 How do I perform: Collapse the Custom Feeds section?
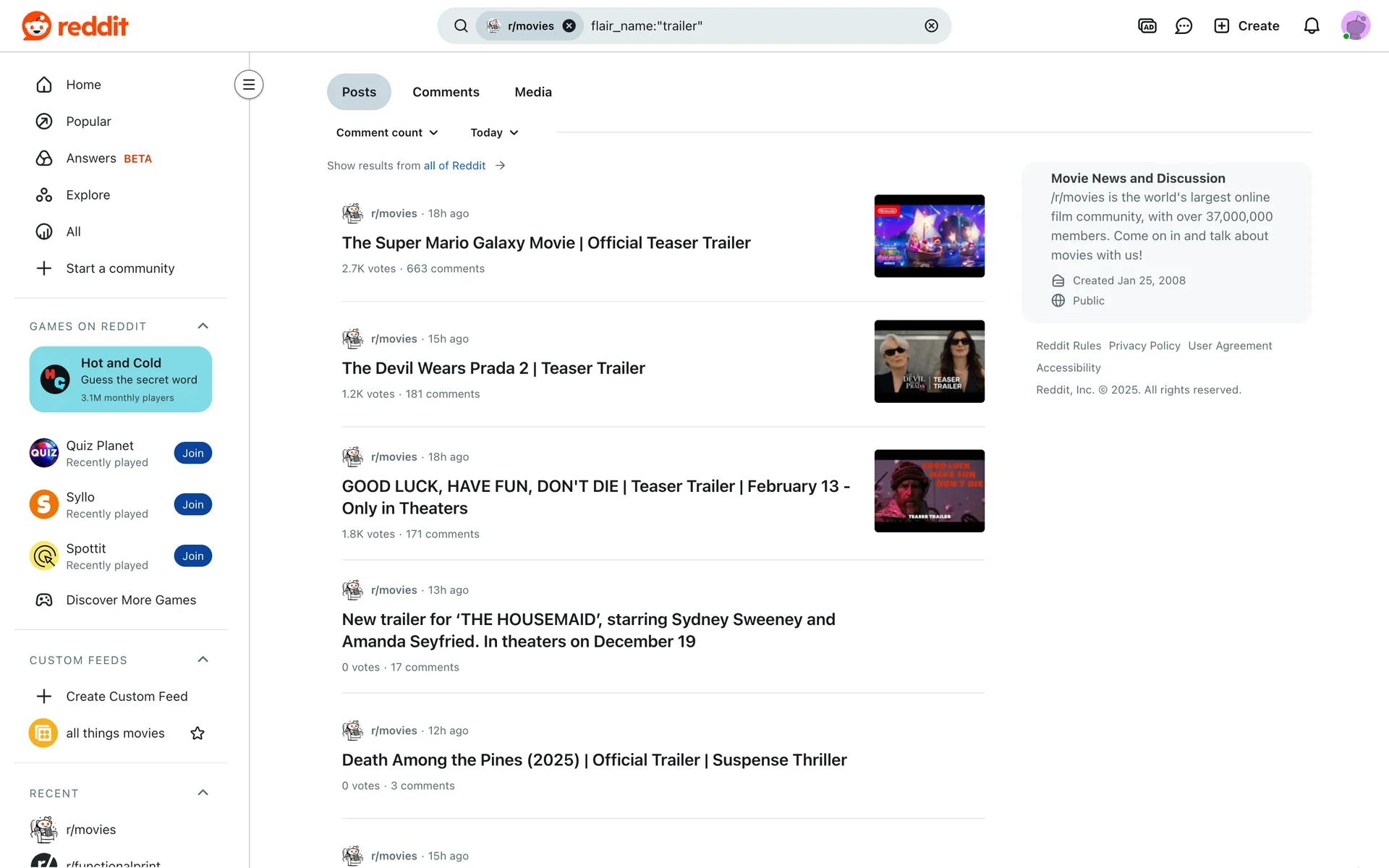point(203,660)
